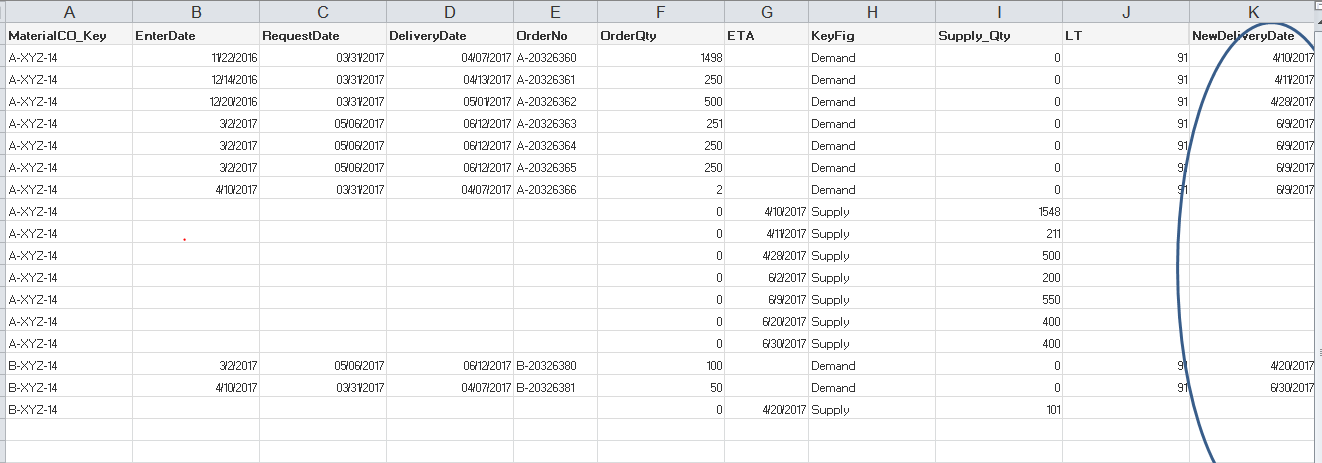The width and height of the screenshot is (1322, 463).
Task: Select column F header
Action: click(661, 12)
